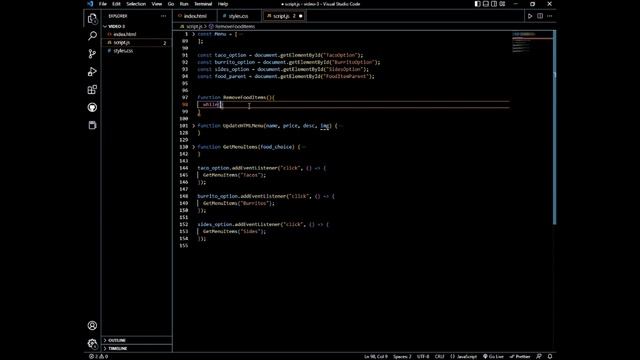The width and height of the screenshot is (640, 360).
Task: Open the Search view in activity bar
Action: click(92, 36)
